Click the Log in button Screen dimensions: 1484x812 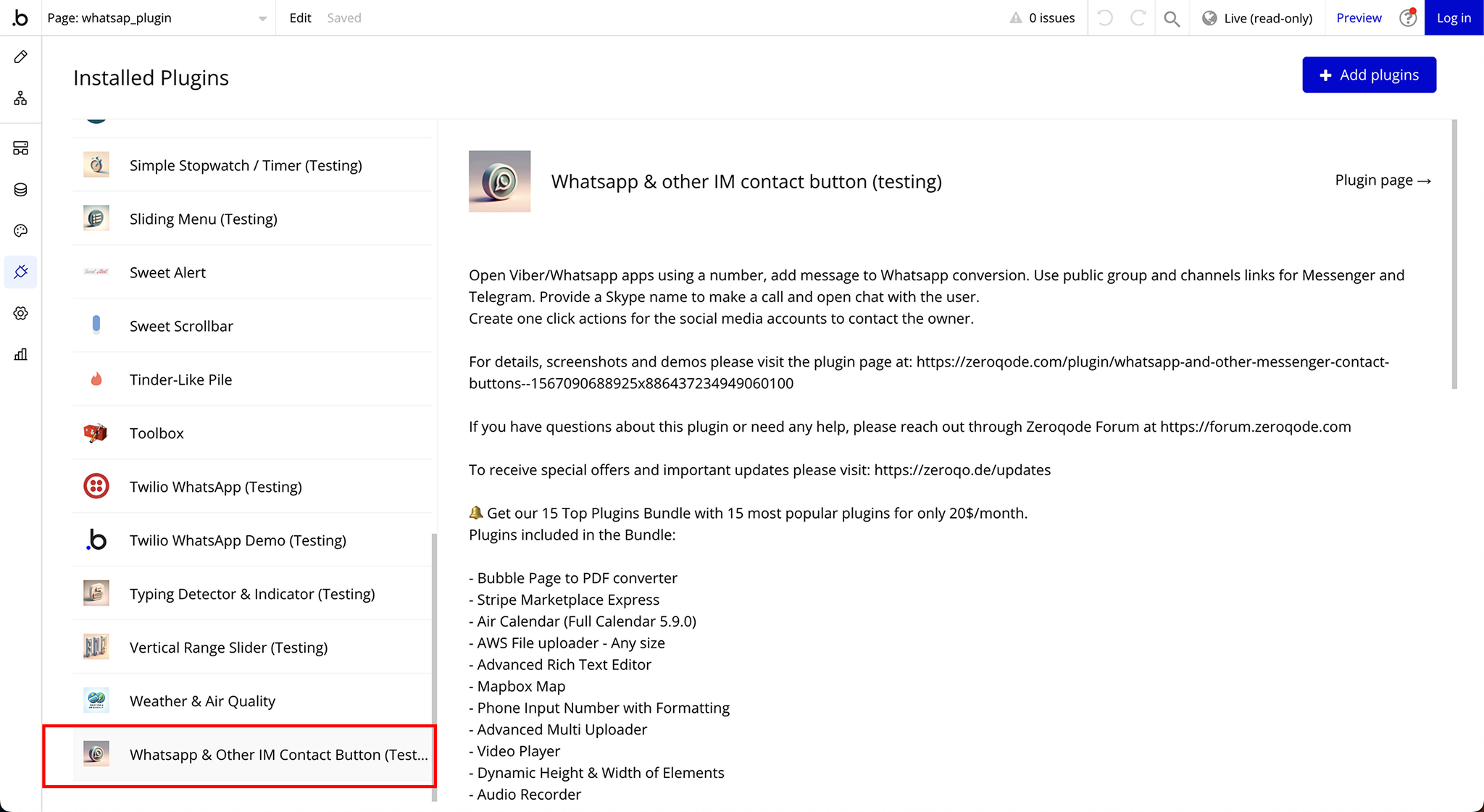pos(1454,18)
